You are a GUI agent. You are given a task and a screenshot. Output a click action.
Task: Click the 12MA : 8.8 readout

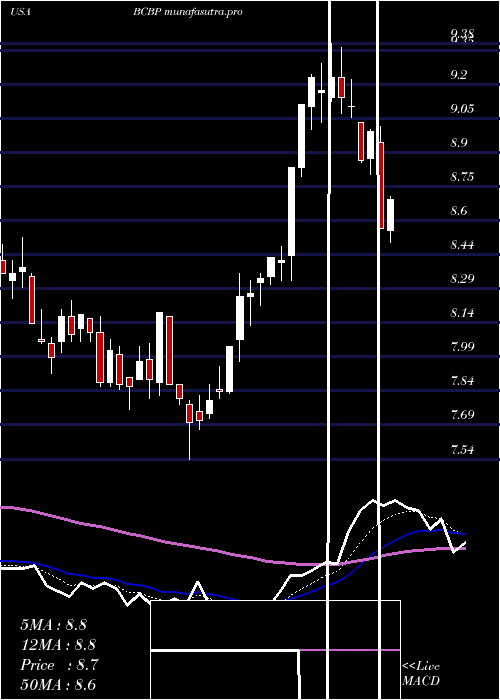(x=58, y=645)
